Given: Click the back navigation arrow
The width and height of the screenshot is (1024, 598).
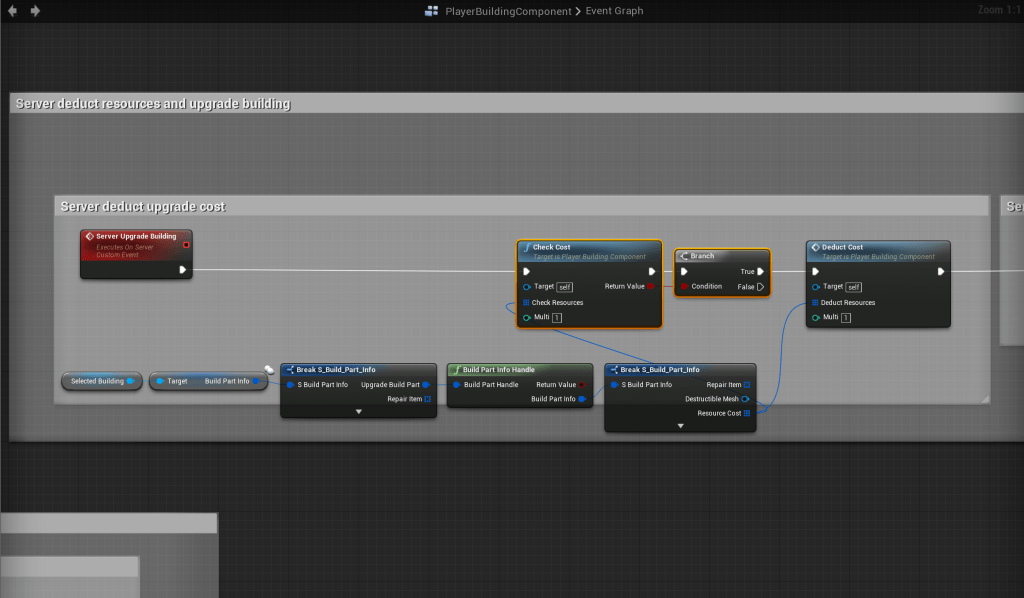Looking at the screenshot, I should 13,11.
